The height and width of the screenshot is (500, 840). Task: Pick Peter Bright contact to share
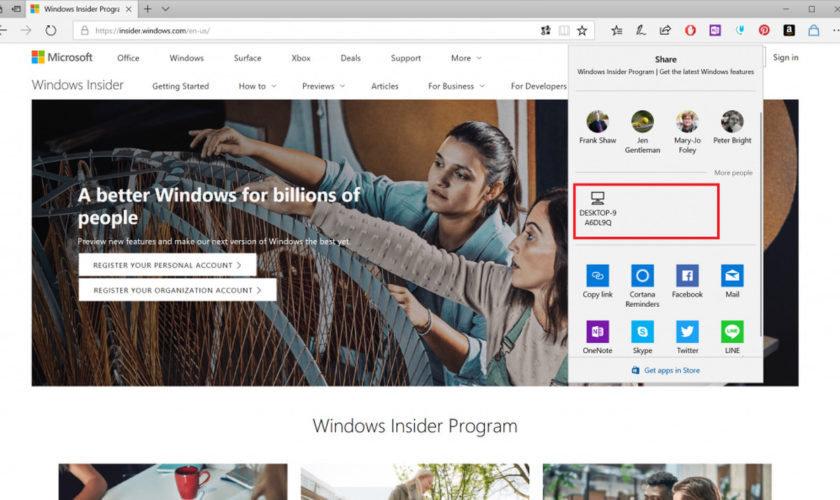(x=732, y=123)
